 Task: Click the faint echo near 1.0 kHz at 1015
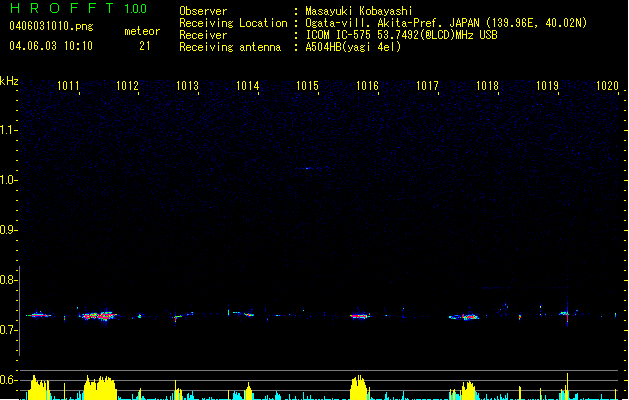[307, 168]
